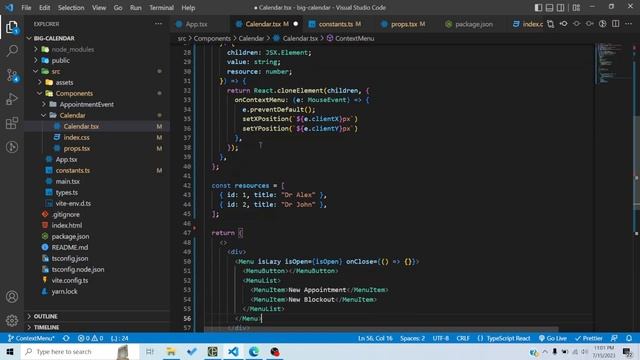The height and width of the screenshot is (360, 640).
Task: Expand the AppointmentEvent folder
Action: tap(86, 104)
